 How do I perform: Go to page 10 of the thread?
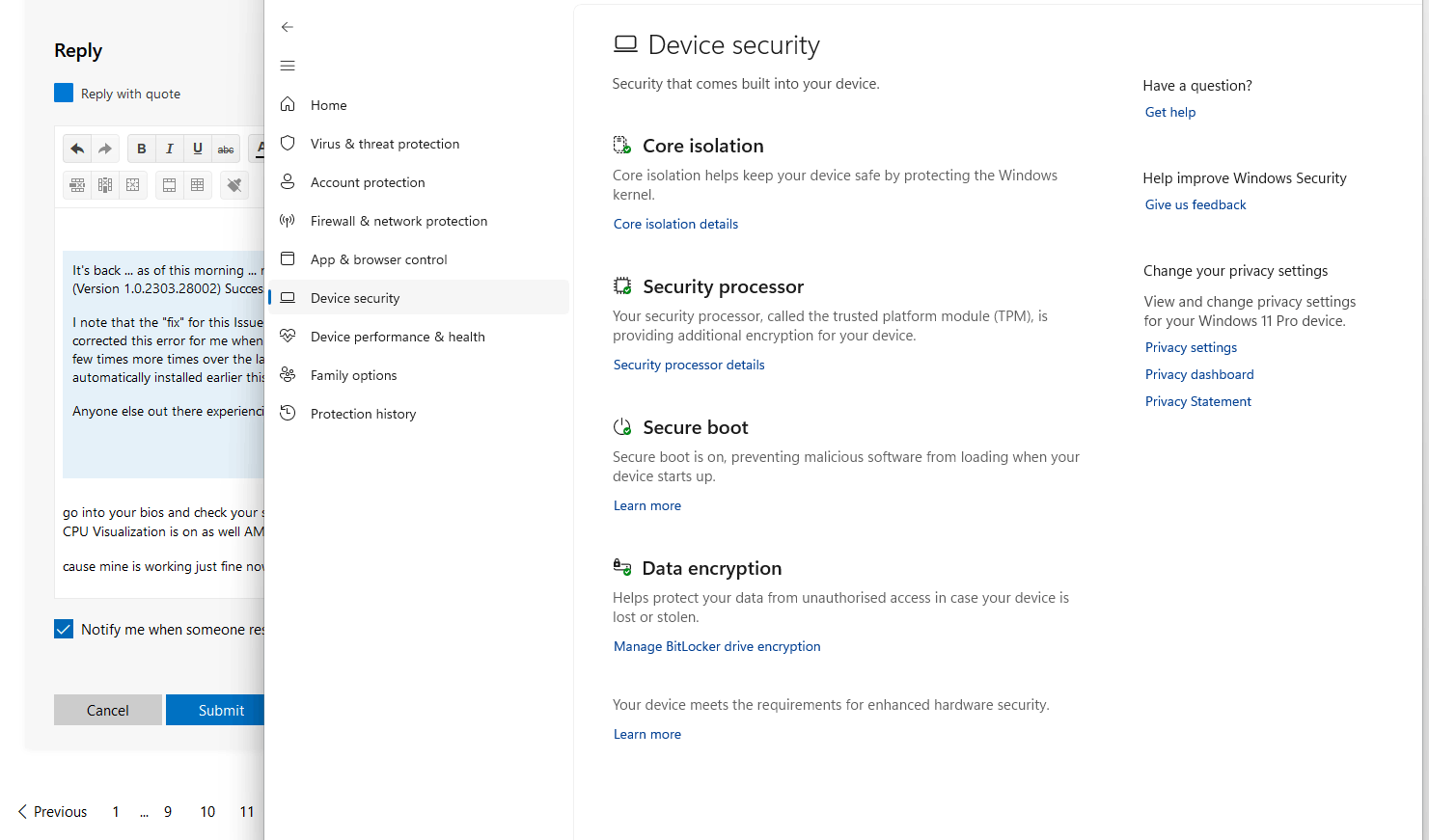(207, 812)
